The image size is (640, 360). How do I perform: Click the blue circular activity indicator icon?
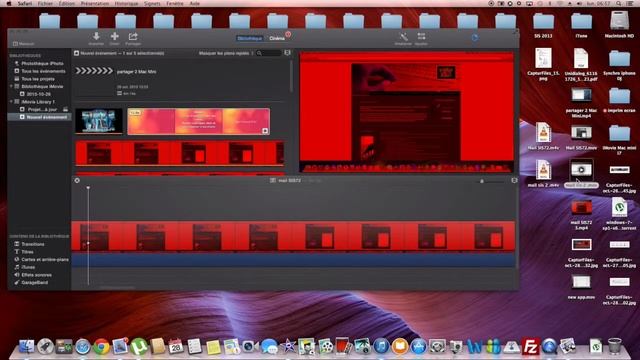475,38
